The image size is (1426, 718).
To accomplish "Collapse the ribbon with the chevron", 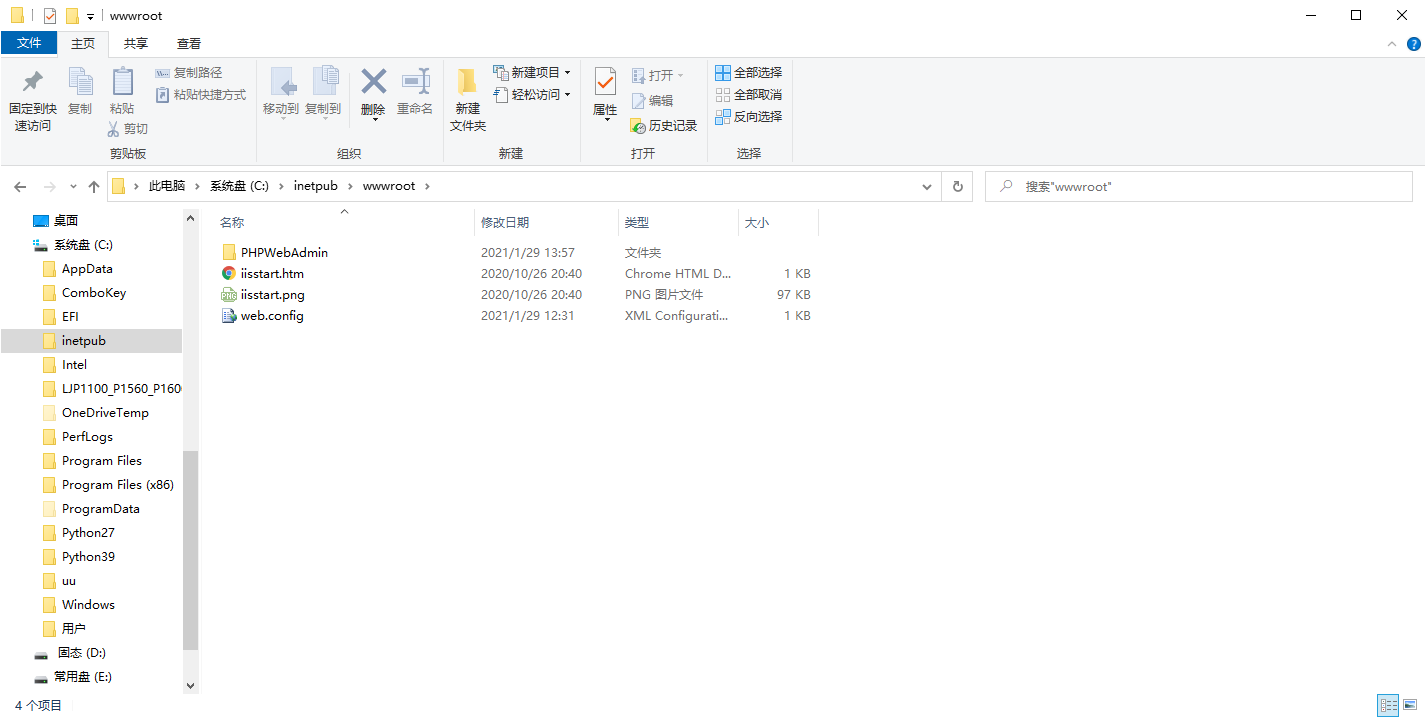I will 1392,44.
